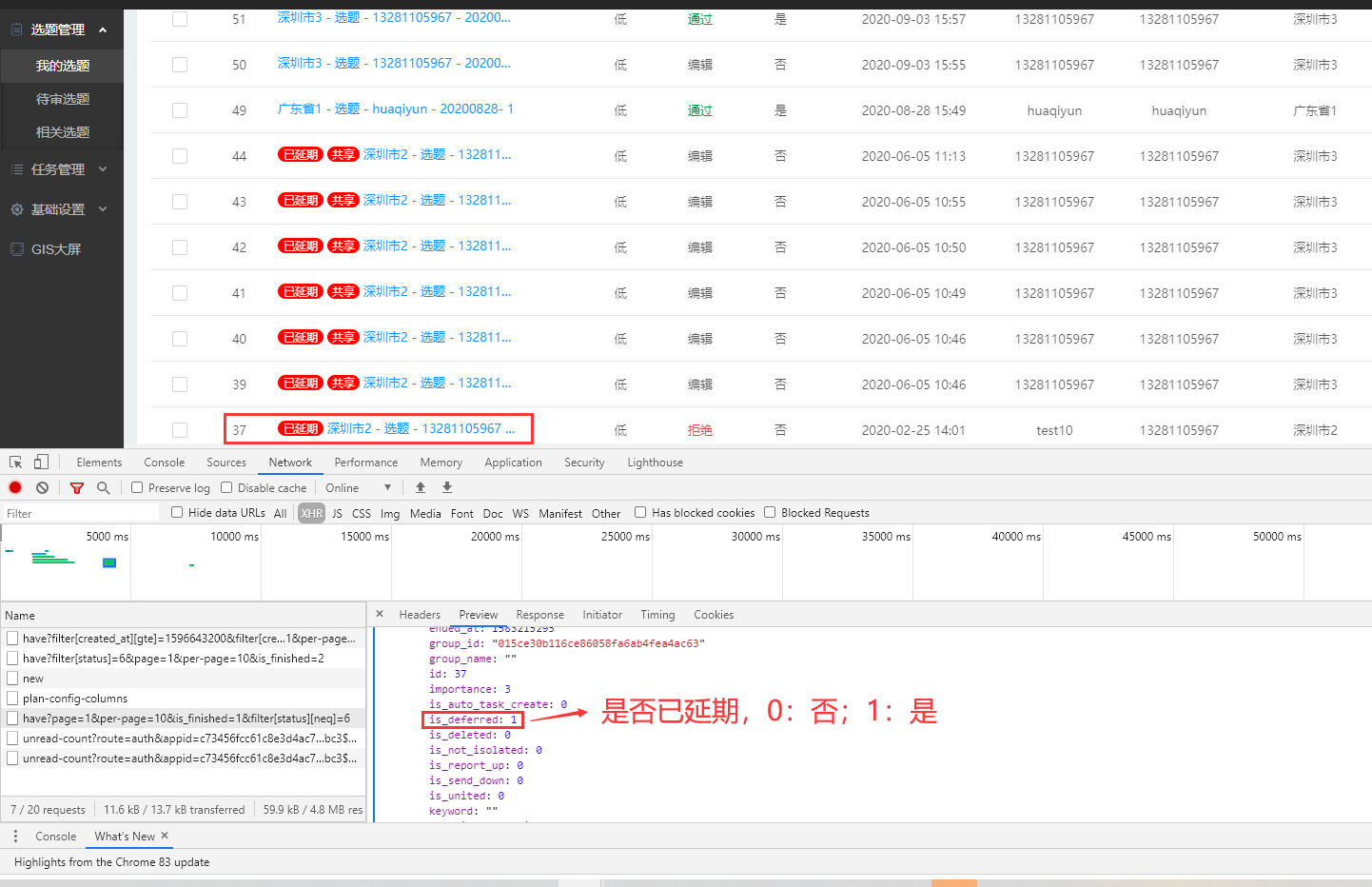
Task: Open the 广东省1 选题 huaqiyun link
Action: (x=395, y=109)
